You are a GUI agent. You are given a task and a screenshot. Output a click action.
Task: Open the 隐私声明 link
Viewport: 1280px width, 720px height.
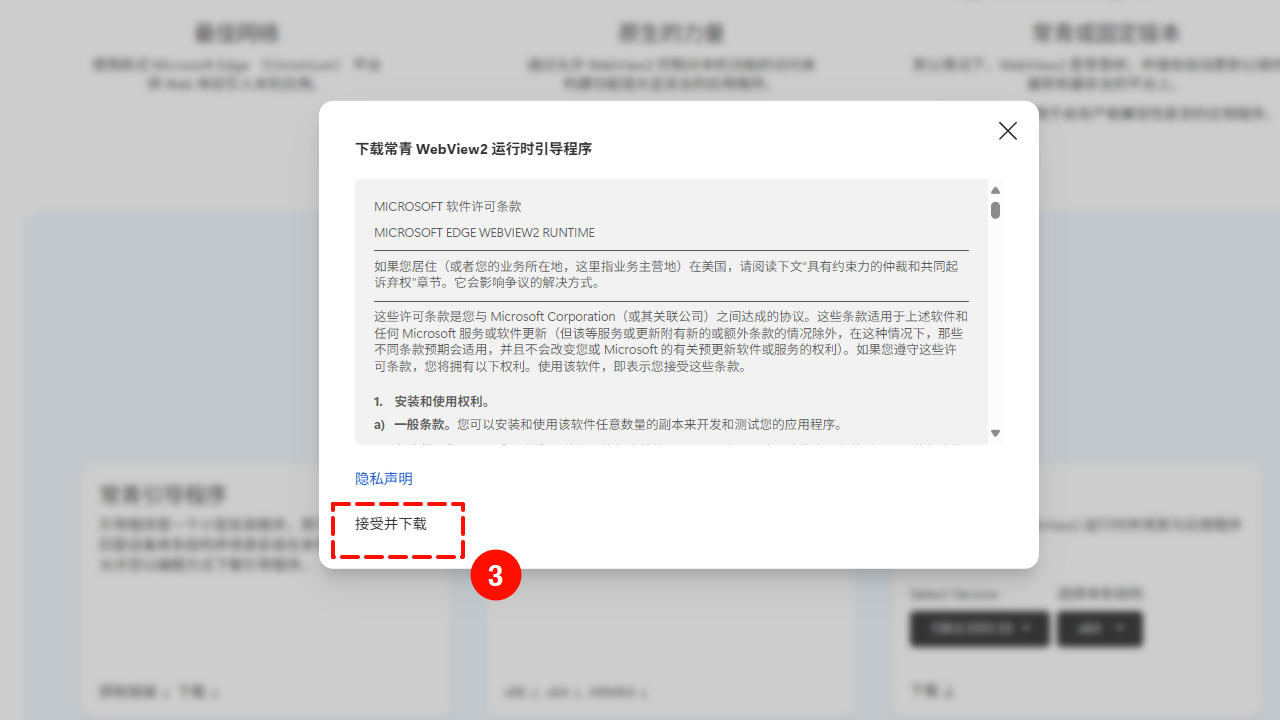[x=384, y=479]
